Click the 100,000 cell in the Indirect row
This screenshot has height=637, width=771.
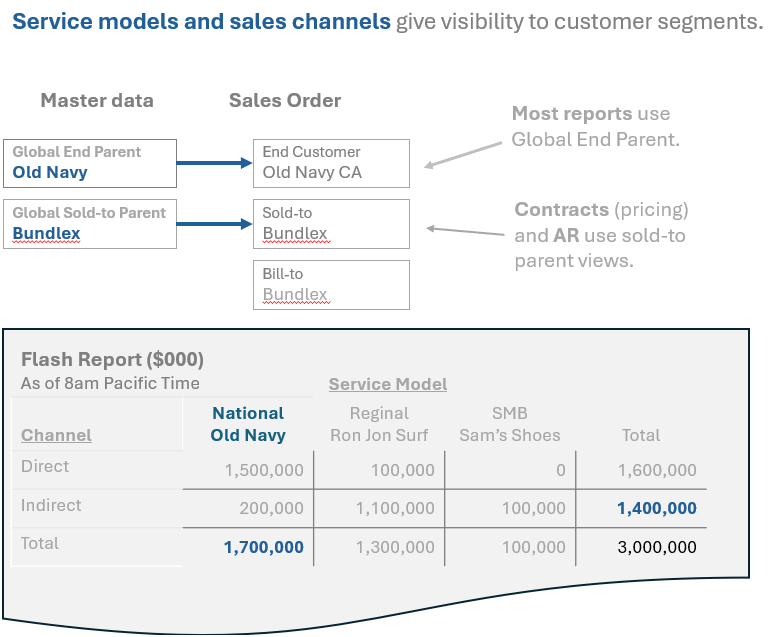point(534,508)
